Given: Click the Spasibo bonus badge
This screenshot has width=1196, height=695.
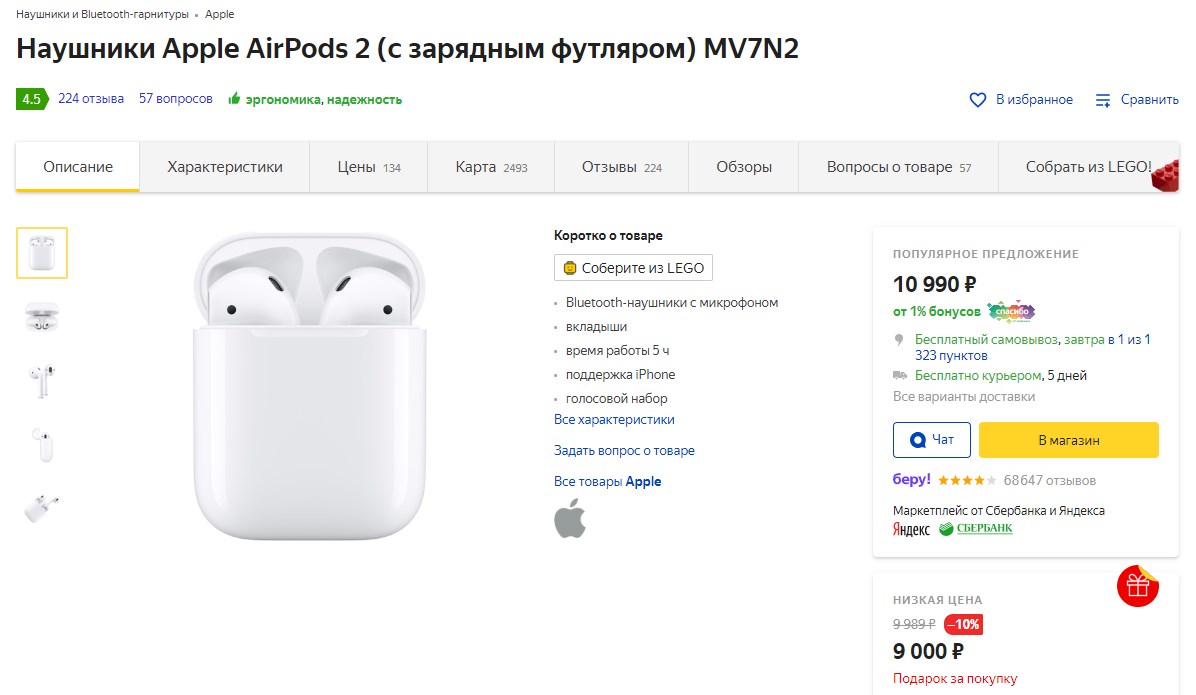Looking at the screenshot, I should click(1011, 312).
